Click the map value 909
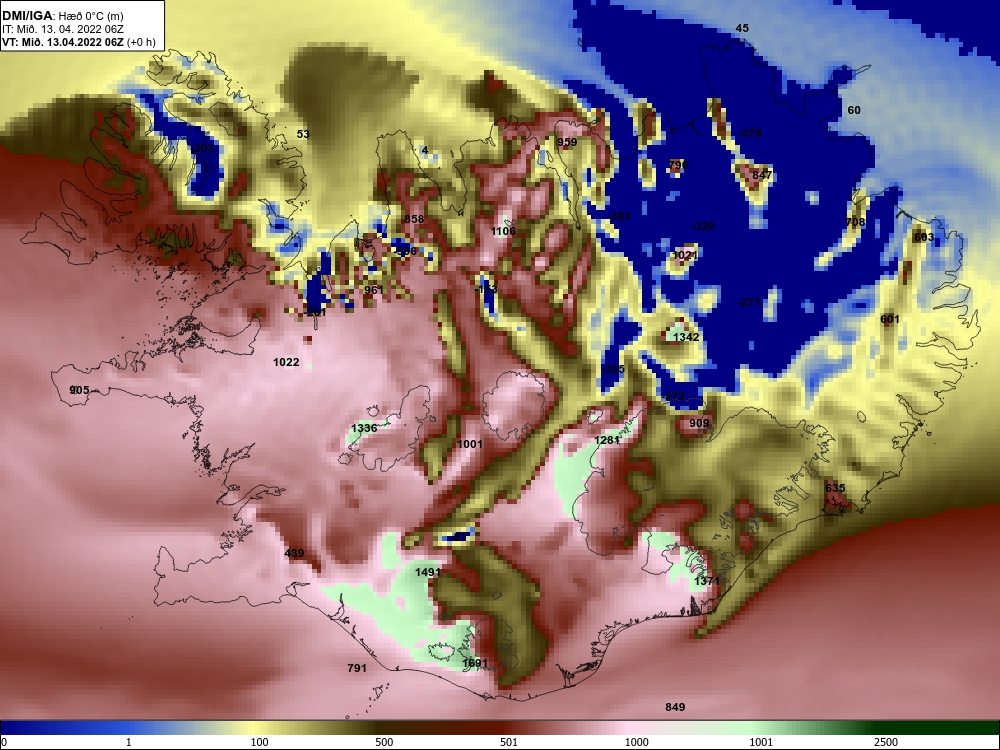This screenshot has height=750, width=1000. tap(699, 423)
